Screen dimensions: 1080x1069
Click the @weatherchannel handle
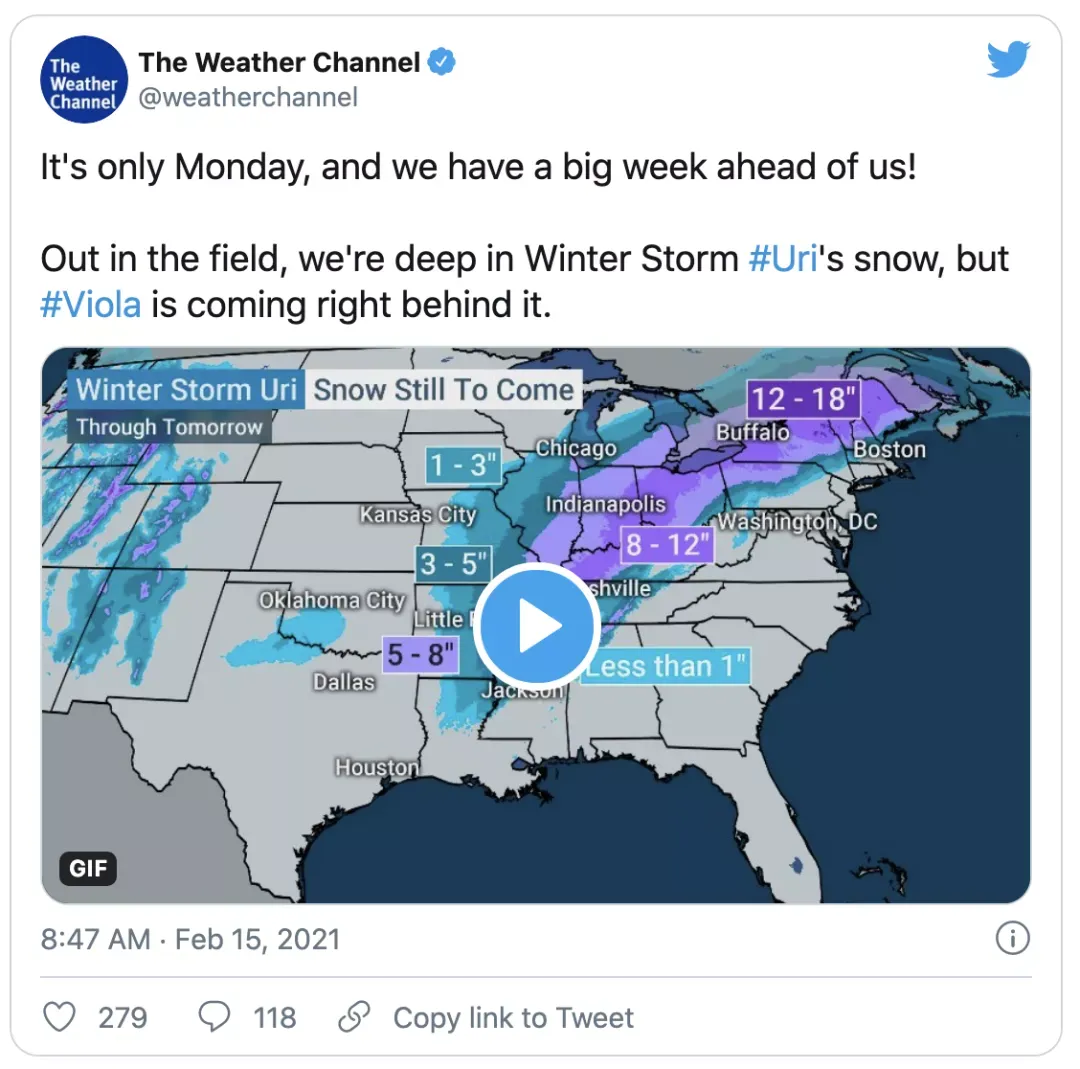click(x=248, y=97)
